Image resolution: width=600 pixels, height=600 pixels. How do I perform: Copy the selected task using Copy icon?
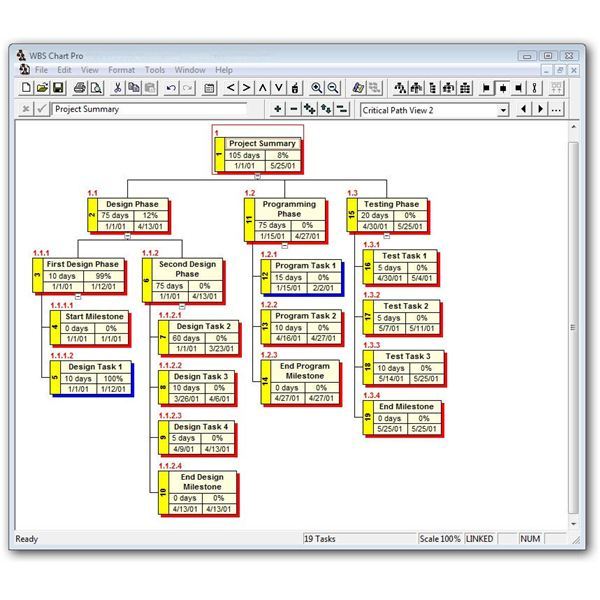pos(134,88)
